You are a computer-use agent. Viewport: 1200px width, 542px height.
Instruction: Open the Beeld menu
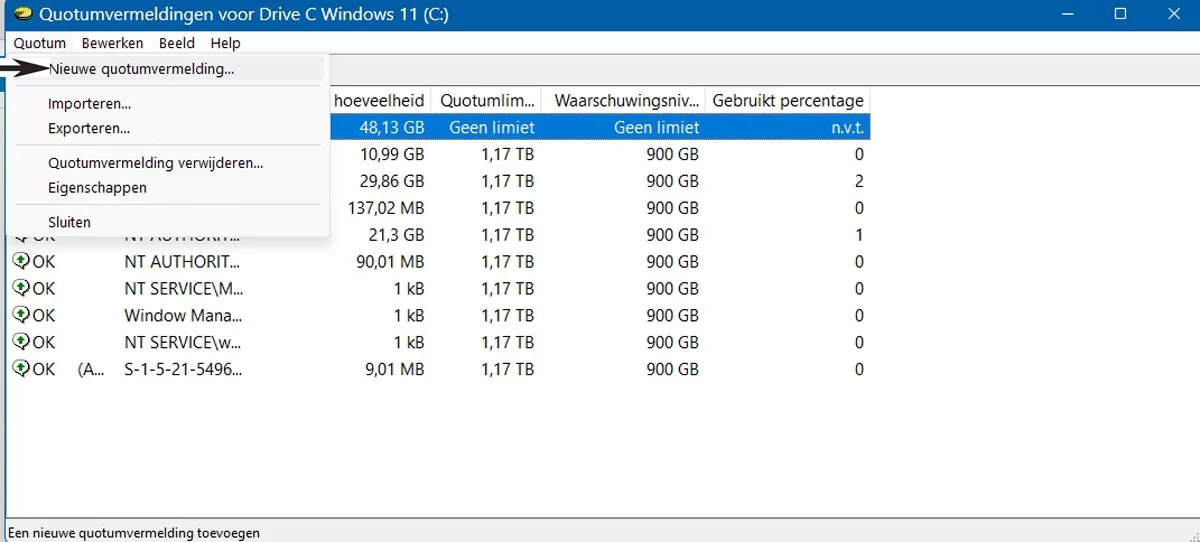coord(177,43)
